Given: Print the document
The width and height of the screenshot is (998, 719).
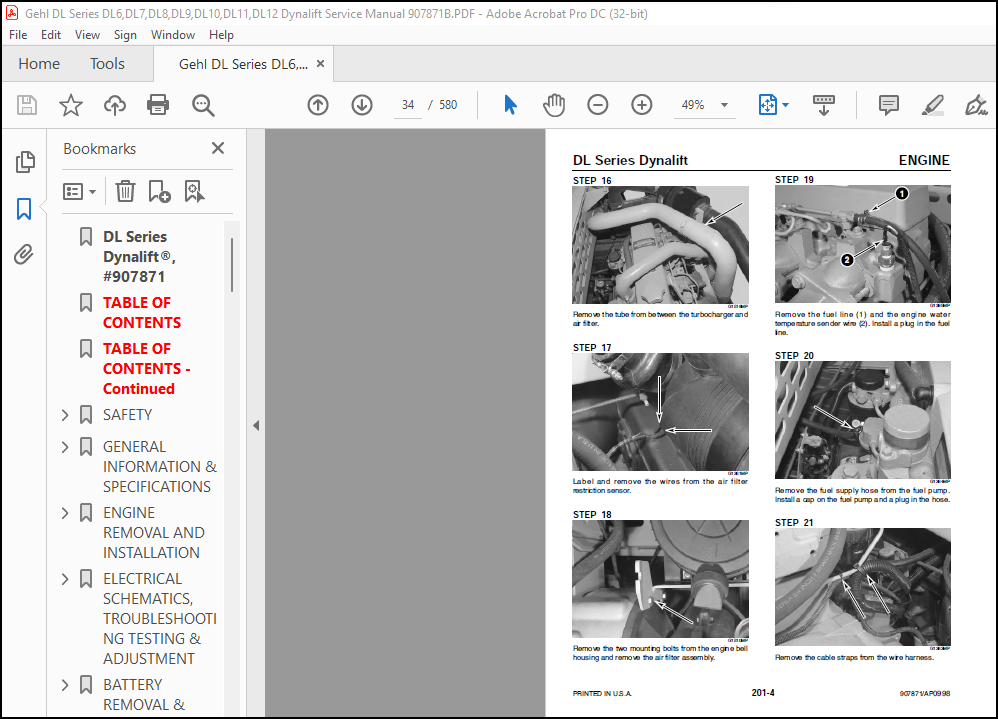Looking at the screenshot, I should click(158, 104).
